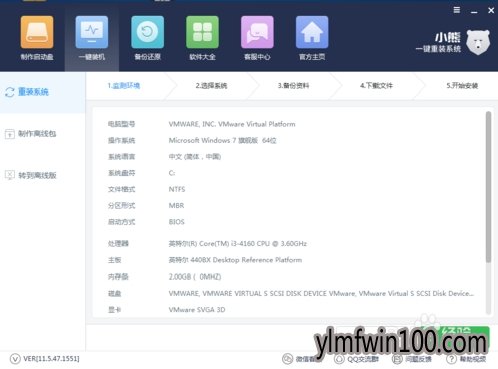Open the QQ交流群 link

click(x=363, y=359)
